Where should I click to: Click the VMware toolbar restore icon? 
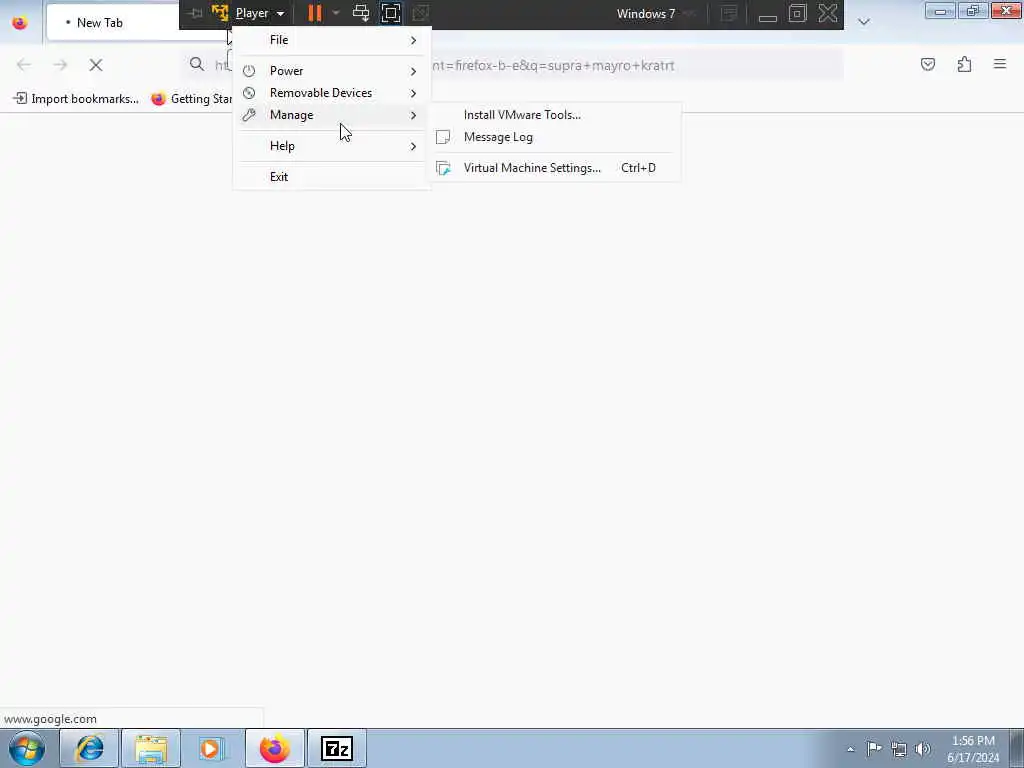797,13
